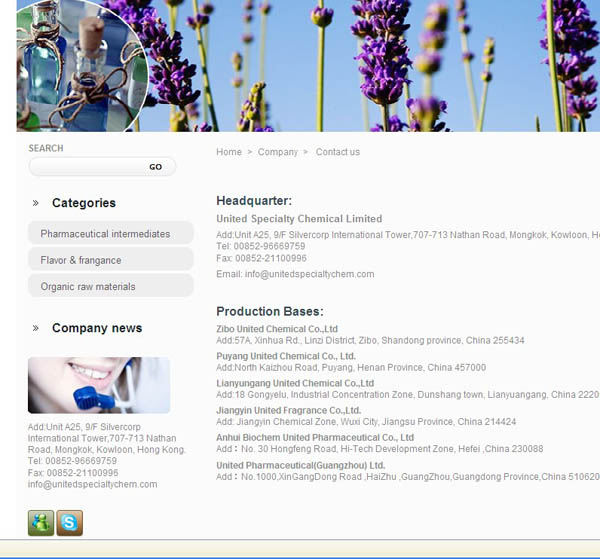The width and height of the screenshot is (600, 559).
Task: Click 'Lianyungang United Chemical Co.,Ltd' text
Action: tap(295, 383)
